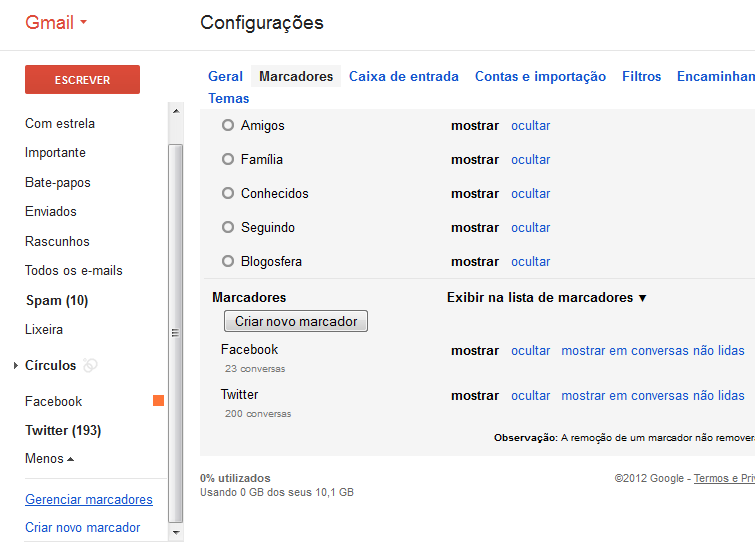Click the sidebar scrollbar up arrow

coord(176,111)
